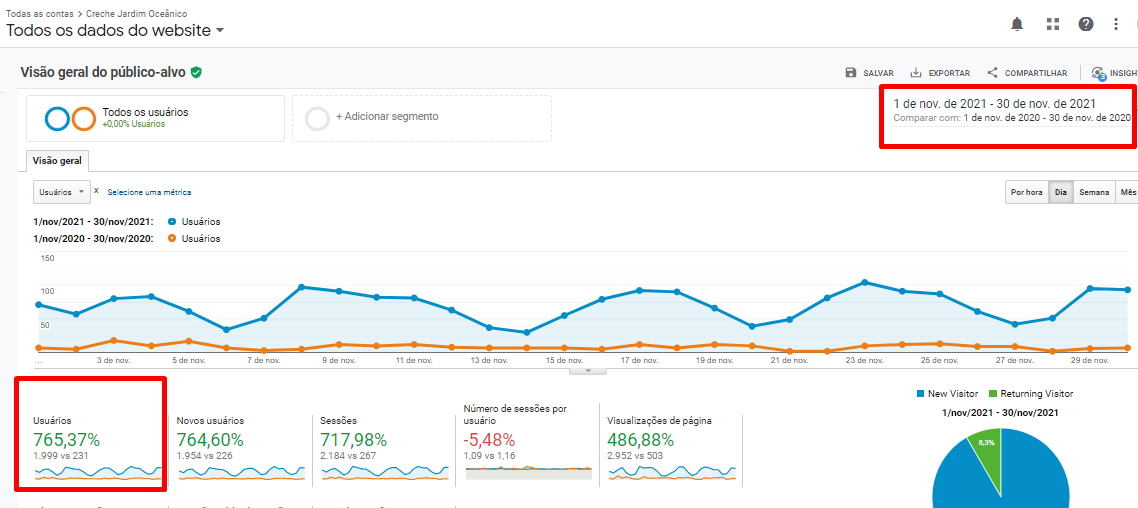
Task: Click the green verified shield icon
Action: [x=197, y=72]
